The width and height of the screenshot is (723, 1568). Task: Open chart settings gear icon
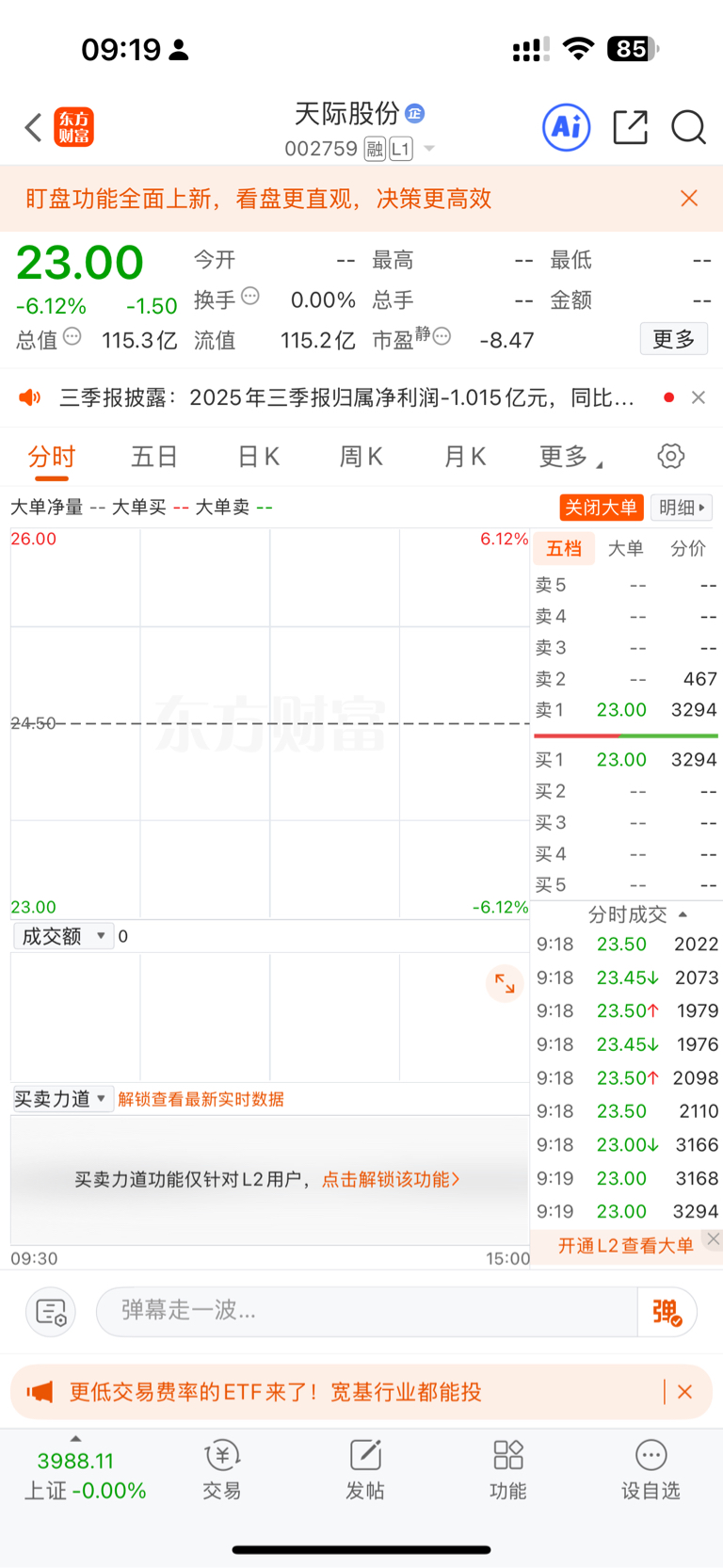pyautogui.click(x=671, y=457)
